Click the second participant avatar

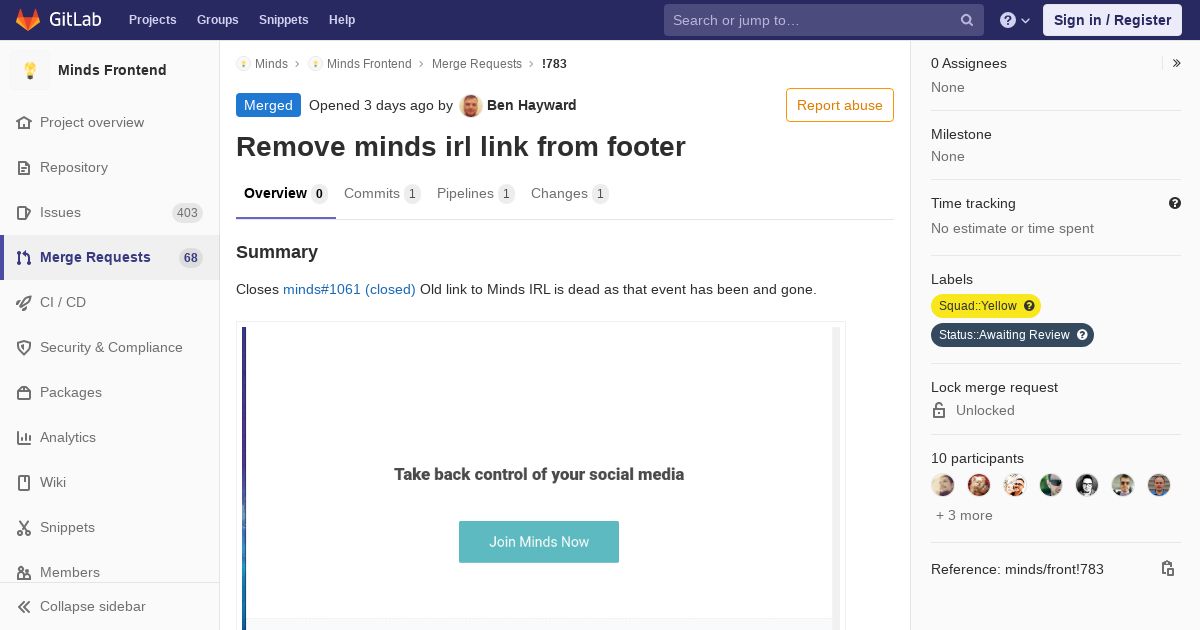coord(979,485)
